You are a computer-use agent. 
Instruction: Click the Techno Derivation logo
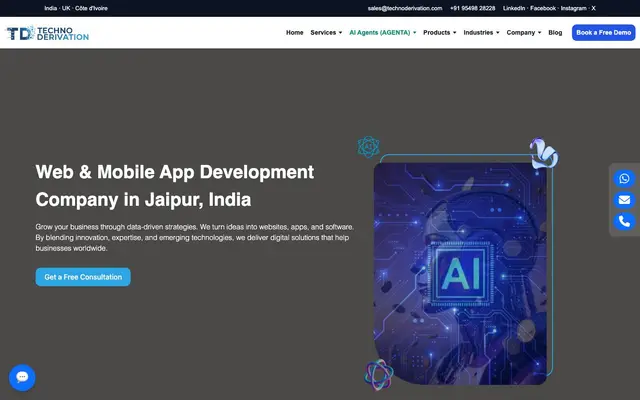click(x=47, y=33)
